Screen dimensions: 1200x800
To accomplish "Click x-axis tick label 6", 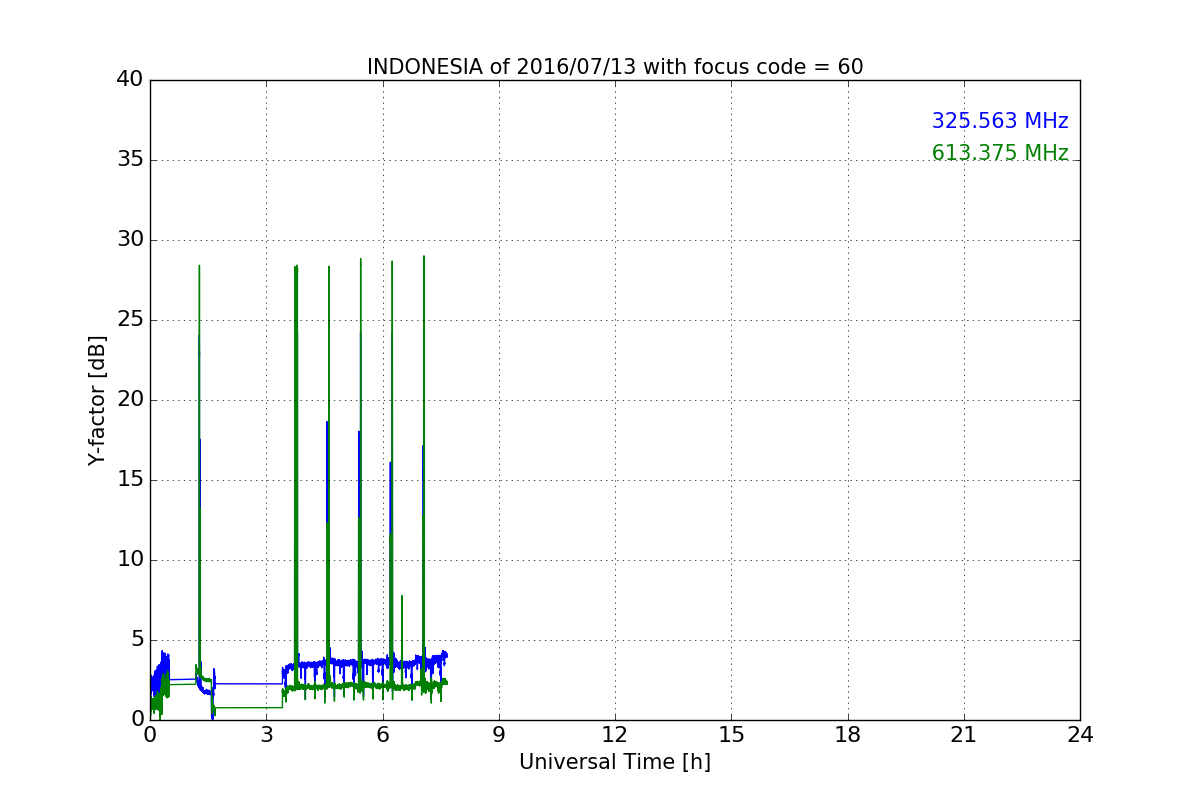I will (383, 735).
